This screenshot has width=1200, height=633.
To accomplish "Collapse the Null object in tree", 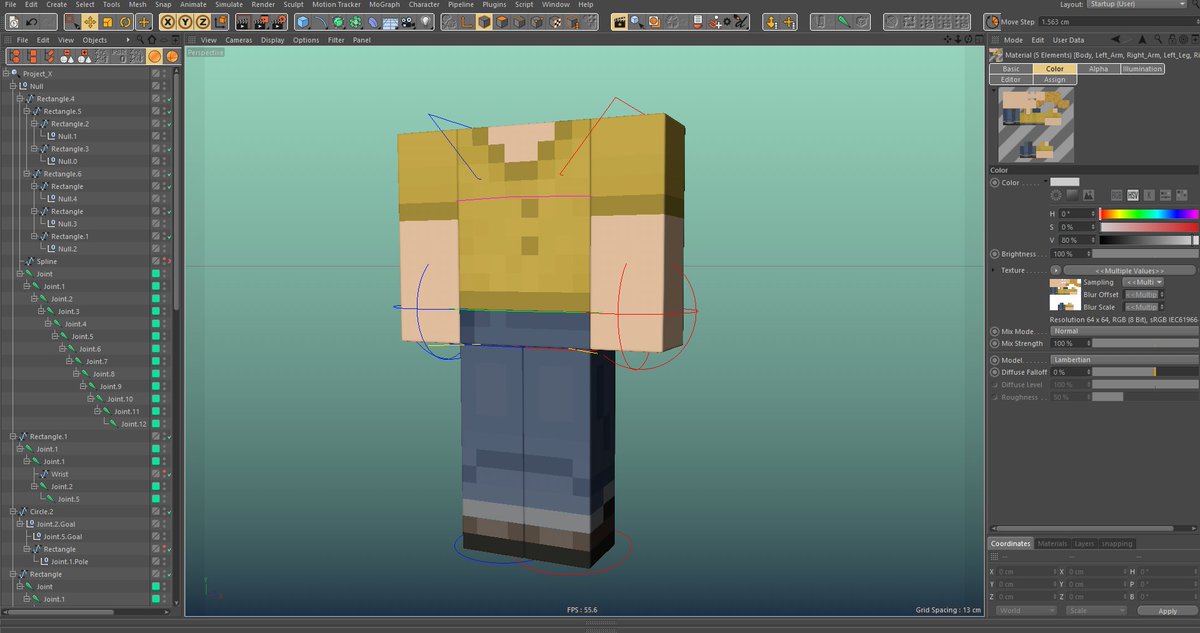I will click(15, 86).
